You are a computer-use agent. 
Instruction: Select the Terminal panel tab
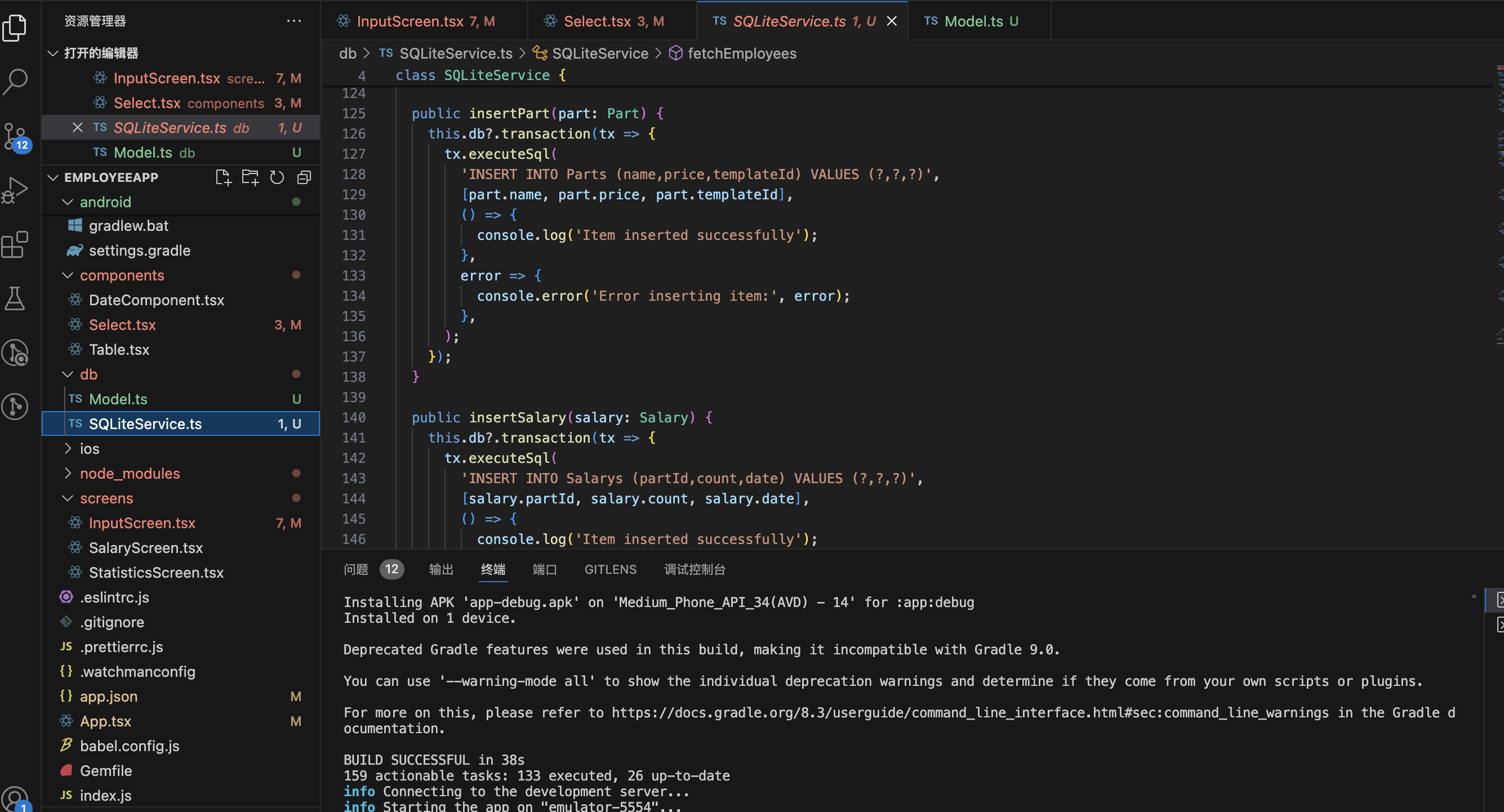(493, 569)
